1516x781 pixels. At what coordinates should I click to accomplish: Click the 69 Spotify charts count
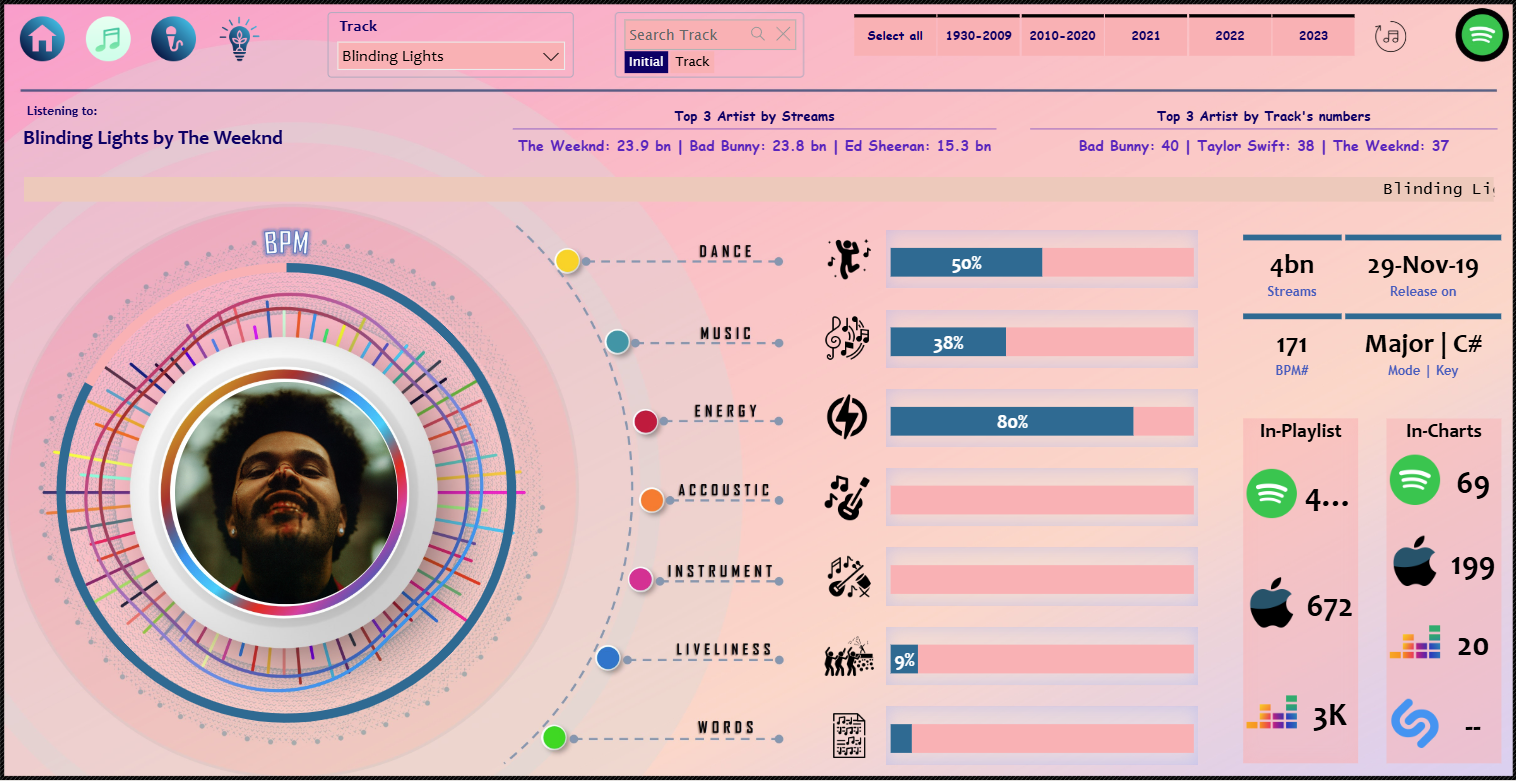[x=1473, y=485]
